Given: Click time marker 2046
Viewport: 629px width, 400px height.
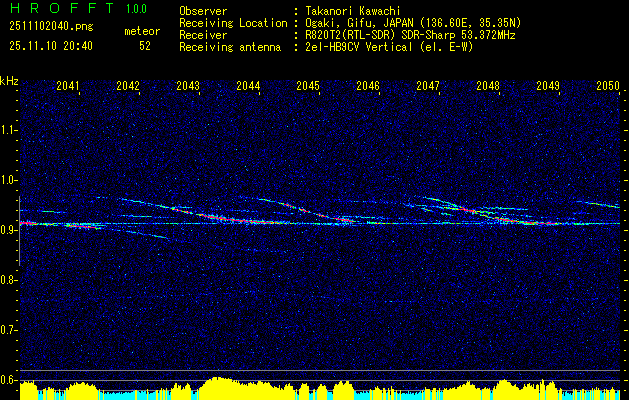Looking at the screenshot, I should (368, 85).
